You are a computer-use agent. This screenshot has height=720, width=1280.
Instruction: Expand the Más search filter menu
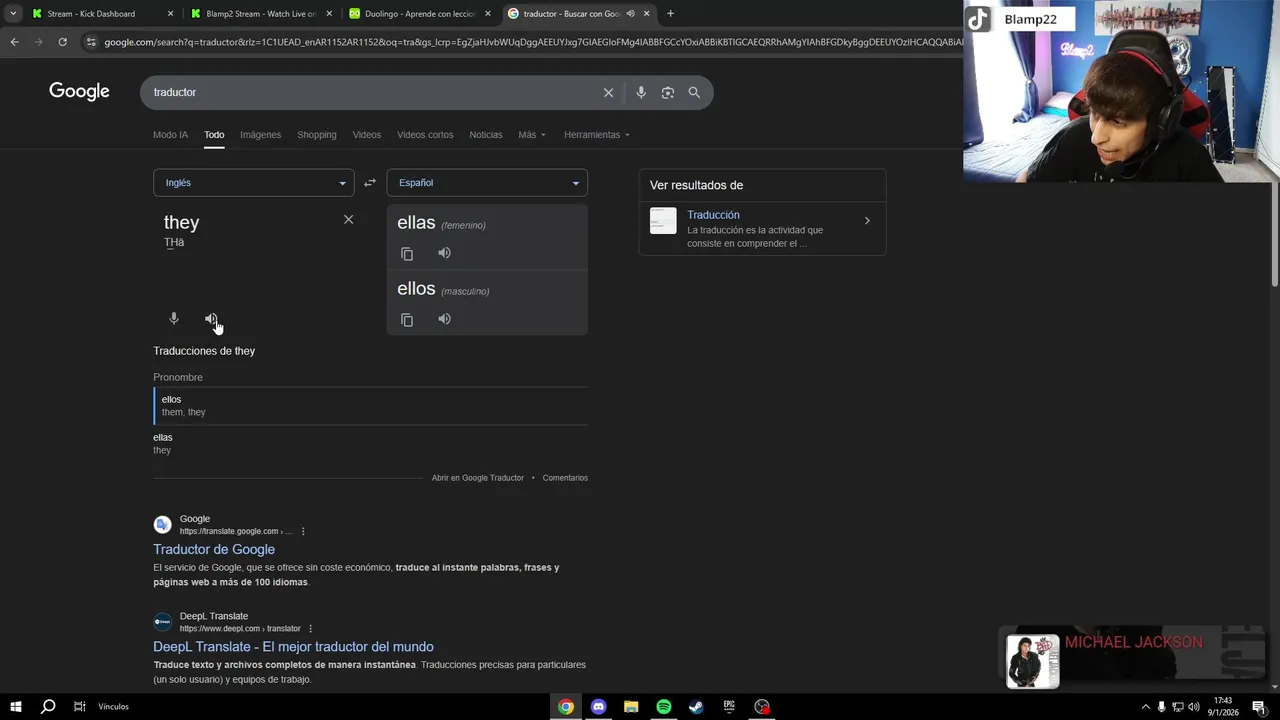(532, 135)
